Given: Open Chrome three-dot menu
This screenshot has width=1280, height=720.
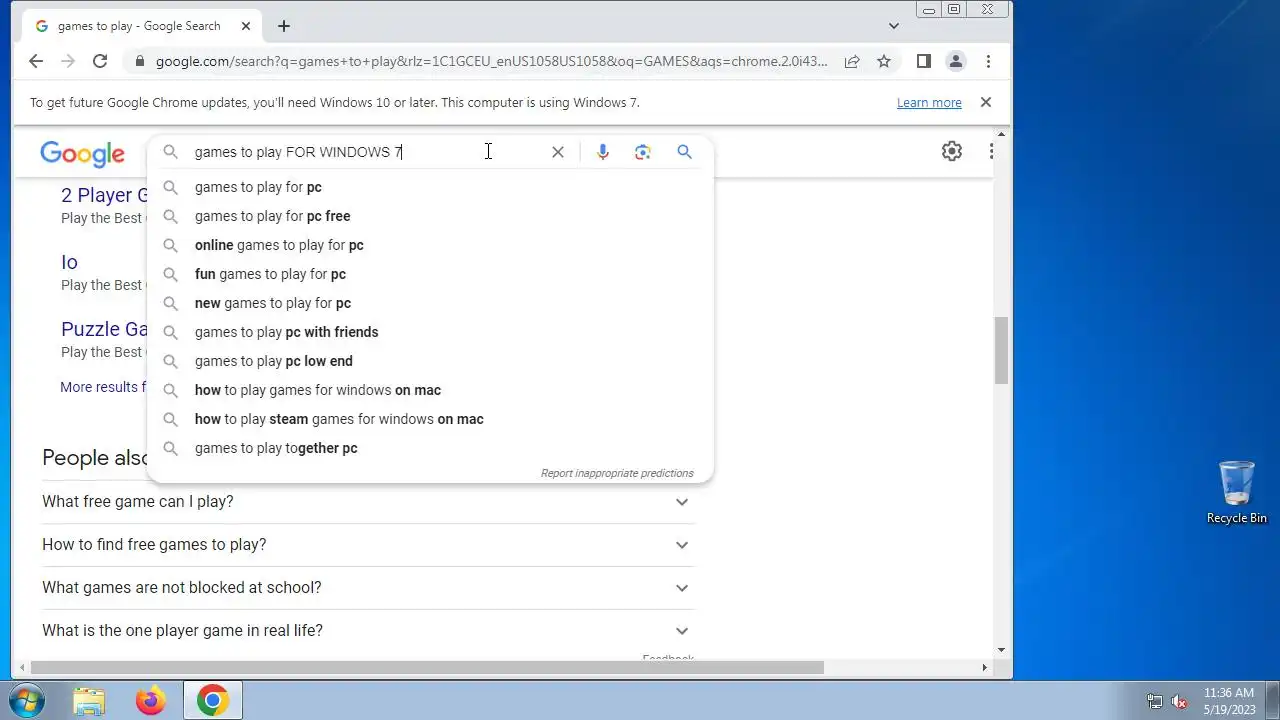Looking at the screenshot, I should [x=988, y=61].
